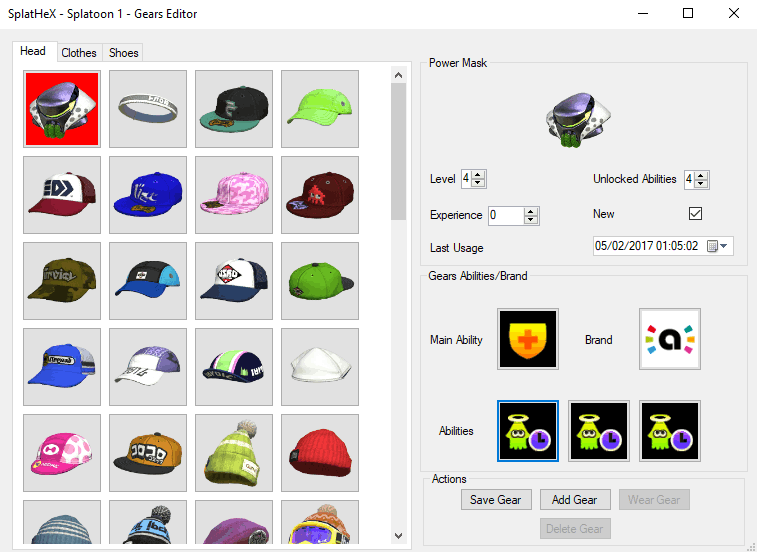757x552 pixels.
Task: Open the Main Ability icon selector
Action: click(x=528, y=339)
